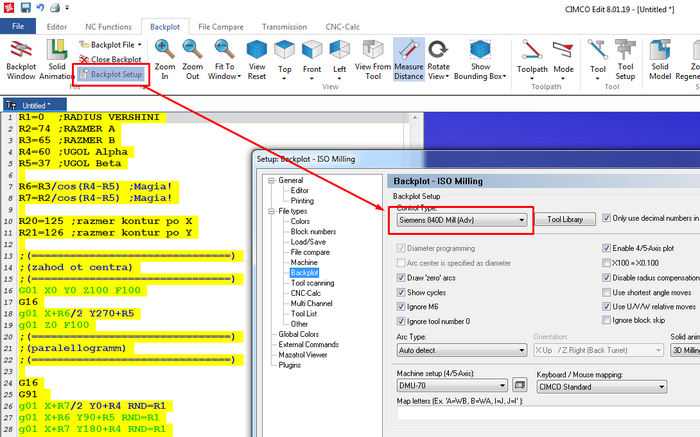Select Tool scanning in settings tree

313,282
